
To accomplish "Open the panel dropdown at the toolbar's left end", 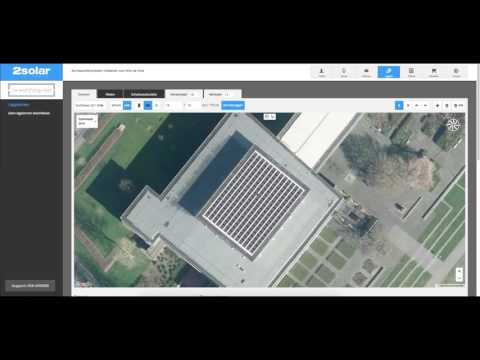I will point(90,106).
